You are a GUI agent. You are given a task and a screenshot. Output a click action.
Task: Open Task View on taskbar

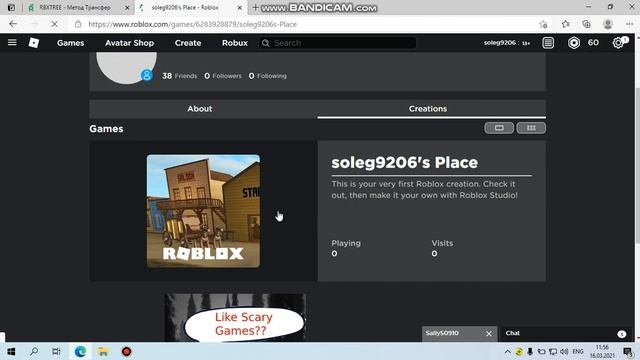click(x=56, y=351)
